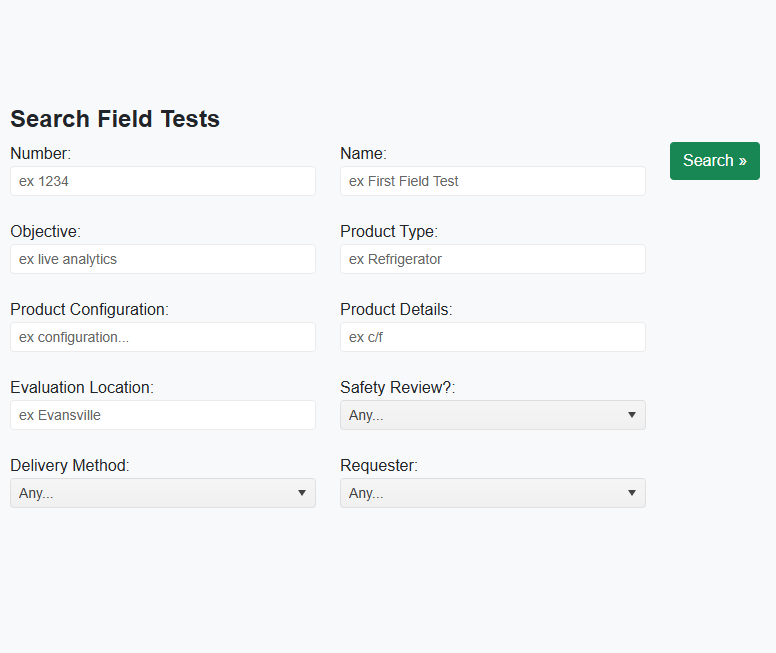Image resolution: width=776 pixels, height=653 pixels.
Task: Open the Safety Review dropdown
Action: tap(493, 415)
